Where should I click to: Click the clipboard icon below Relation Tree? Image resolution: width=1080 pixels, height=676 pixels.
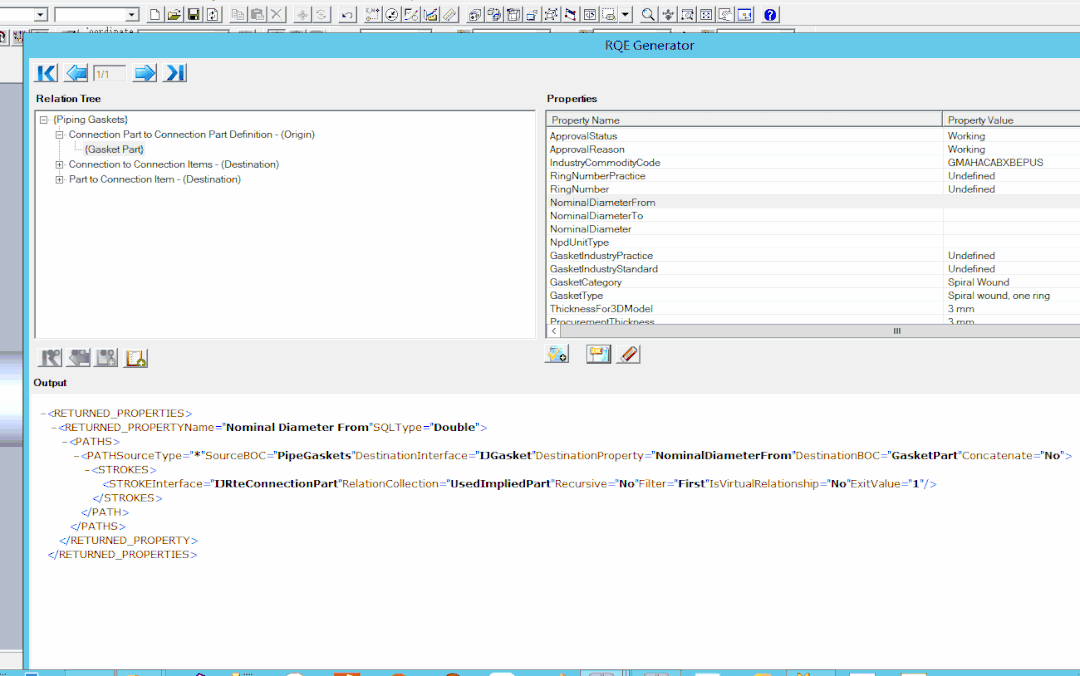[136, 358]
